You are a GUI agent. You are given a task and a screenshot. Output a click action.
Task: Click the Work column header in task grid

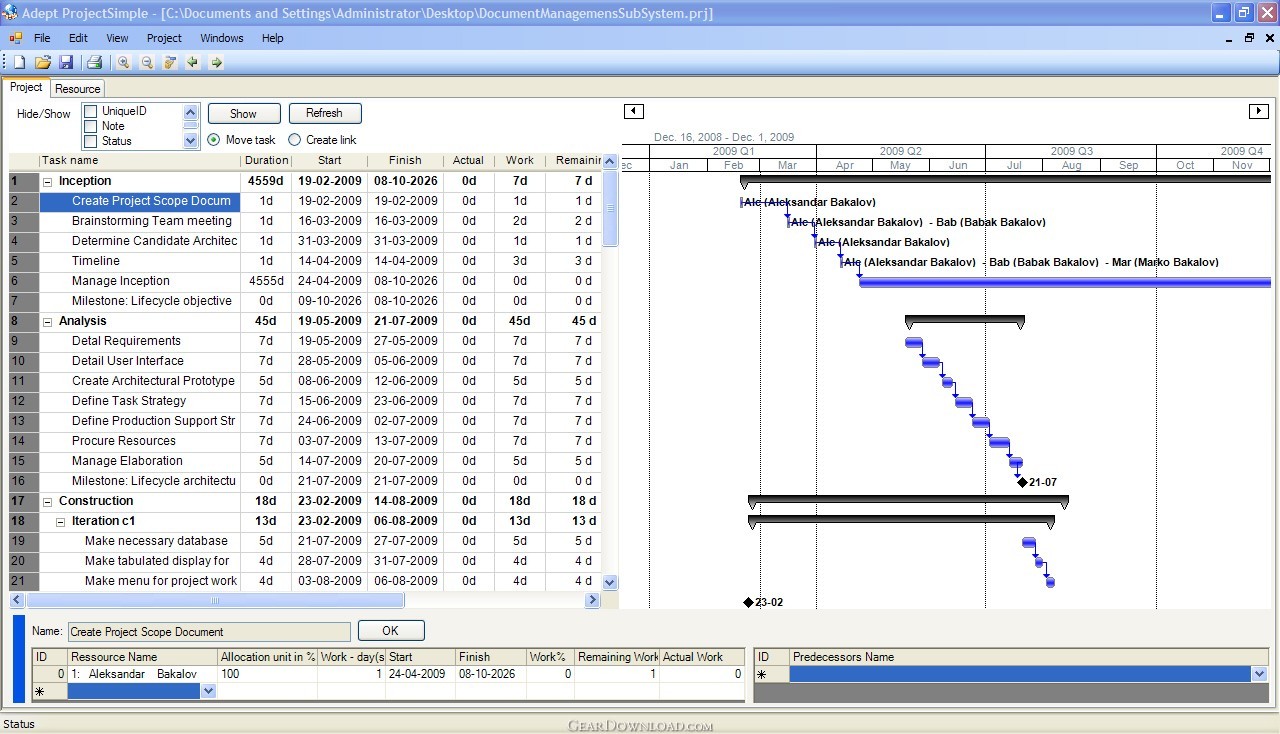click(x=519, y=160)
